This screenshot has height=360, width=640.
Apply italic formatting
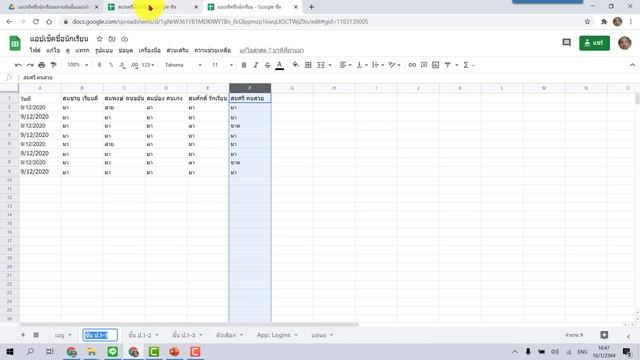(x=256, y=65)
